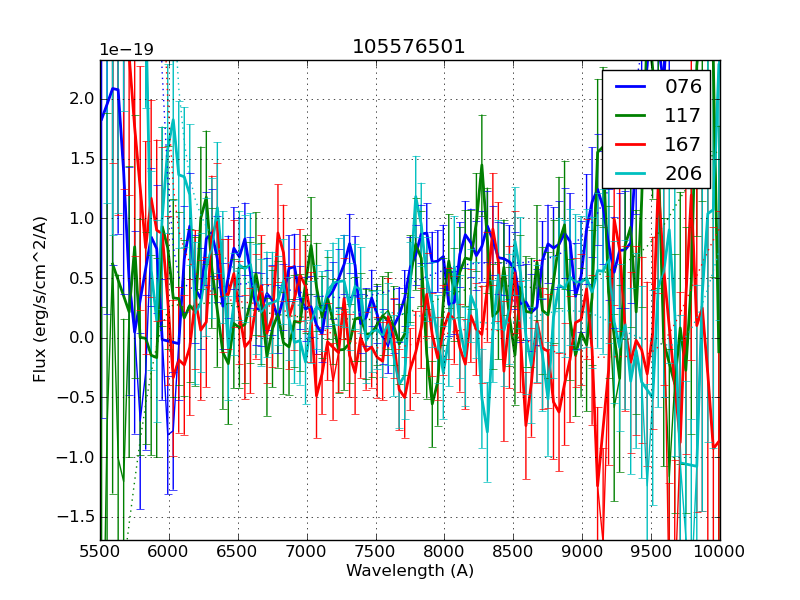800x600 pixels.
Task: Select the 167 legend label
Action: 683,145
